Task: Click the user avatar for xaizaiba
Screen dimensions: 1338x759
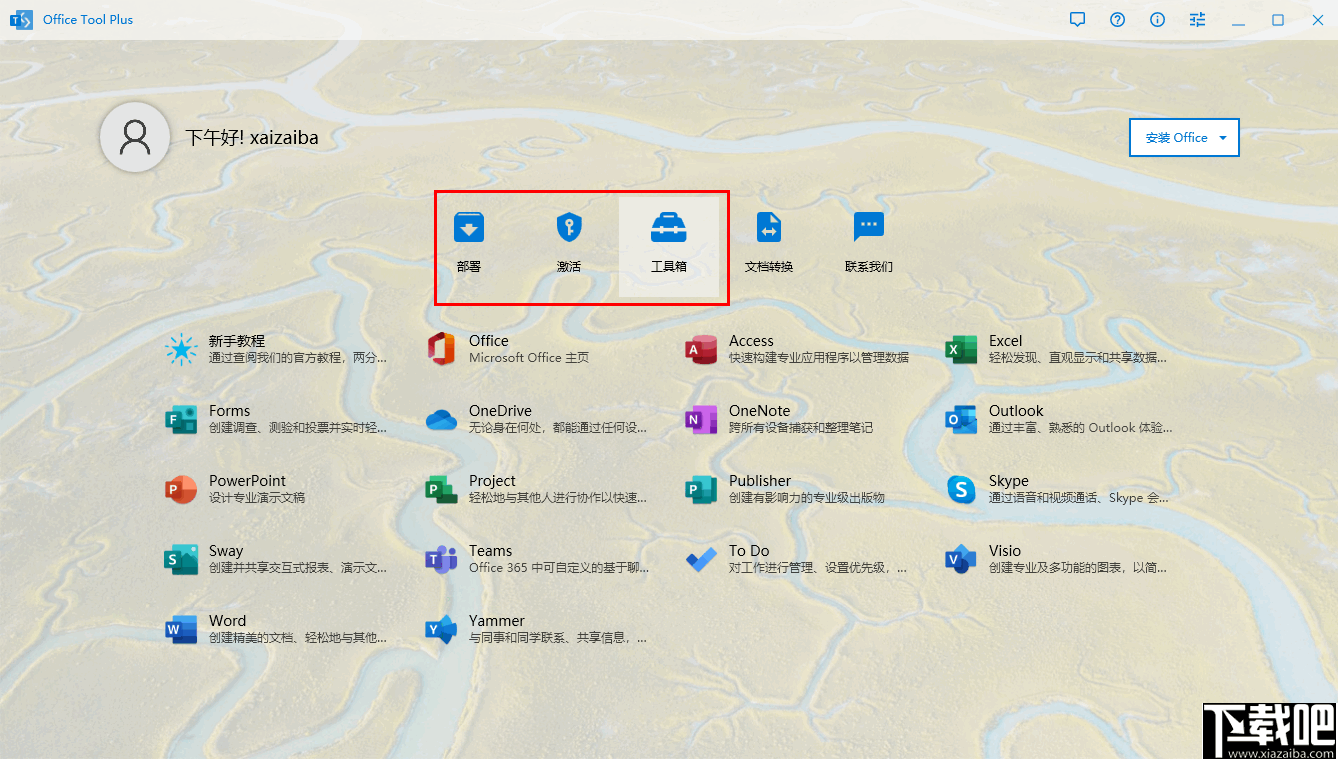Action: (135, 137)
